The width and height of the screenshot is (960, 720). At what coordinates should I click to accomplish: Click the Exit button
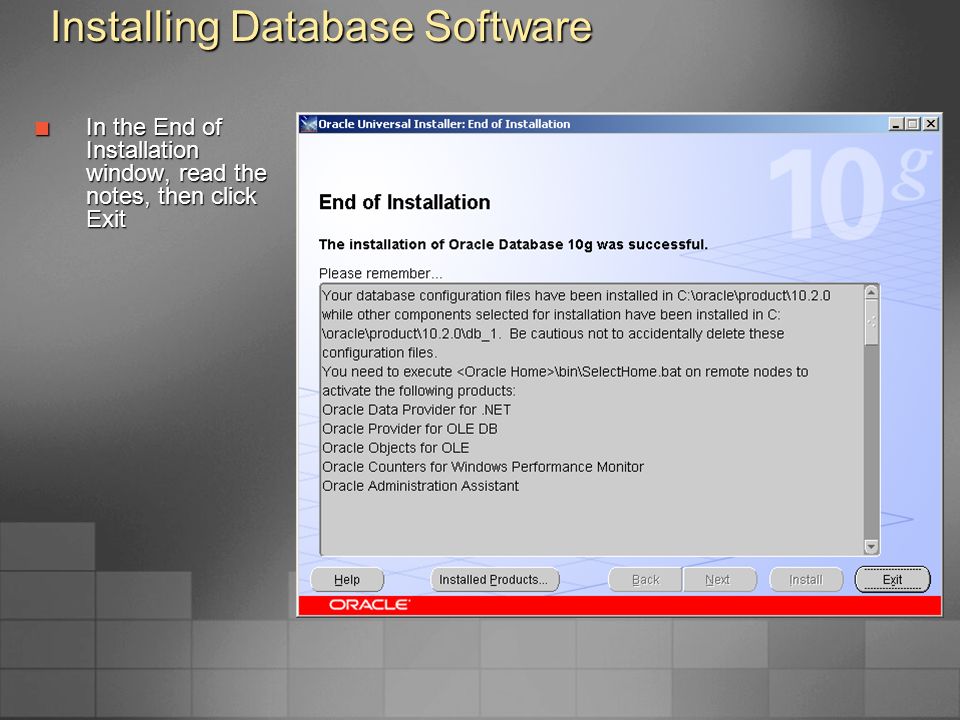coord(892,579)
